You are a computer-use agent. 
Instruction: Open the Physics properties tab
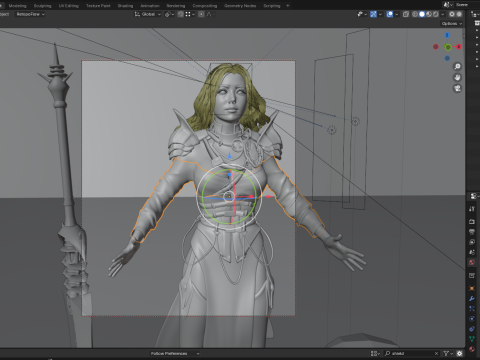[472, 319]
